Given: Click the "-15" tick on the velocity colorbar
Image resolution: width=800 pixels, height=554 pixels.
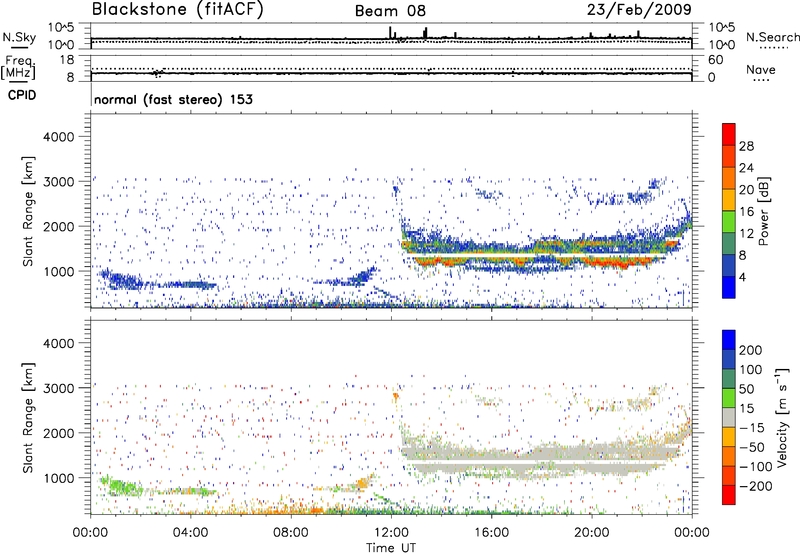Looking at the screenshot, I should [752, 427].
